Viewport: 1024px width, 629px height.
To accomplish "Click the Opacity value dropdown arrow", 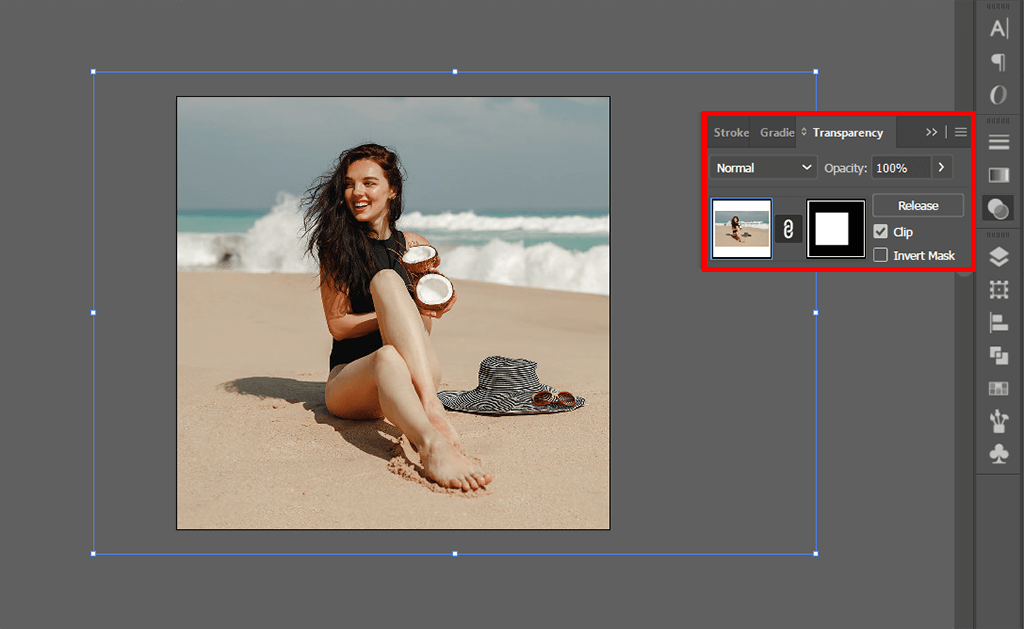I will tap(941, 167).
